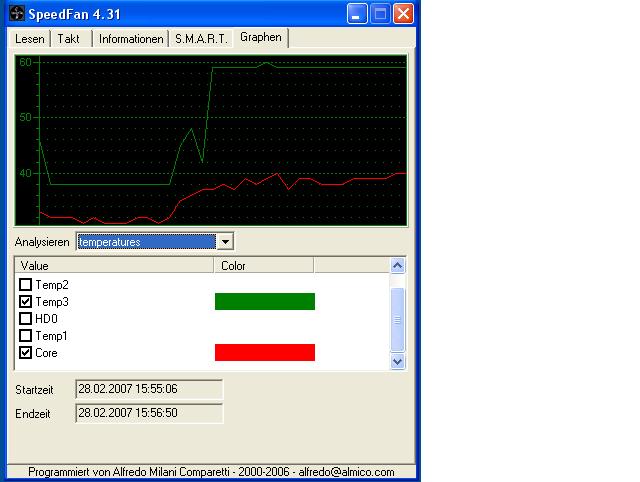The width and height of the screenshot is (640, 482).
Task: Click the 40 axis label on graph
Action: point(25,173)
